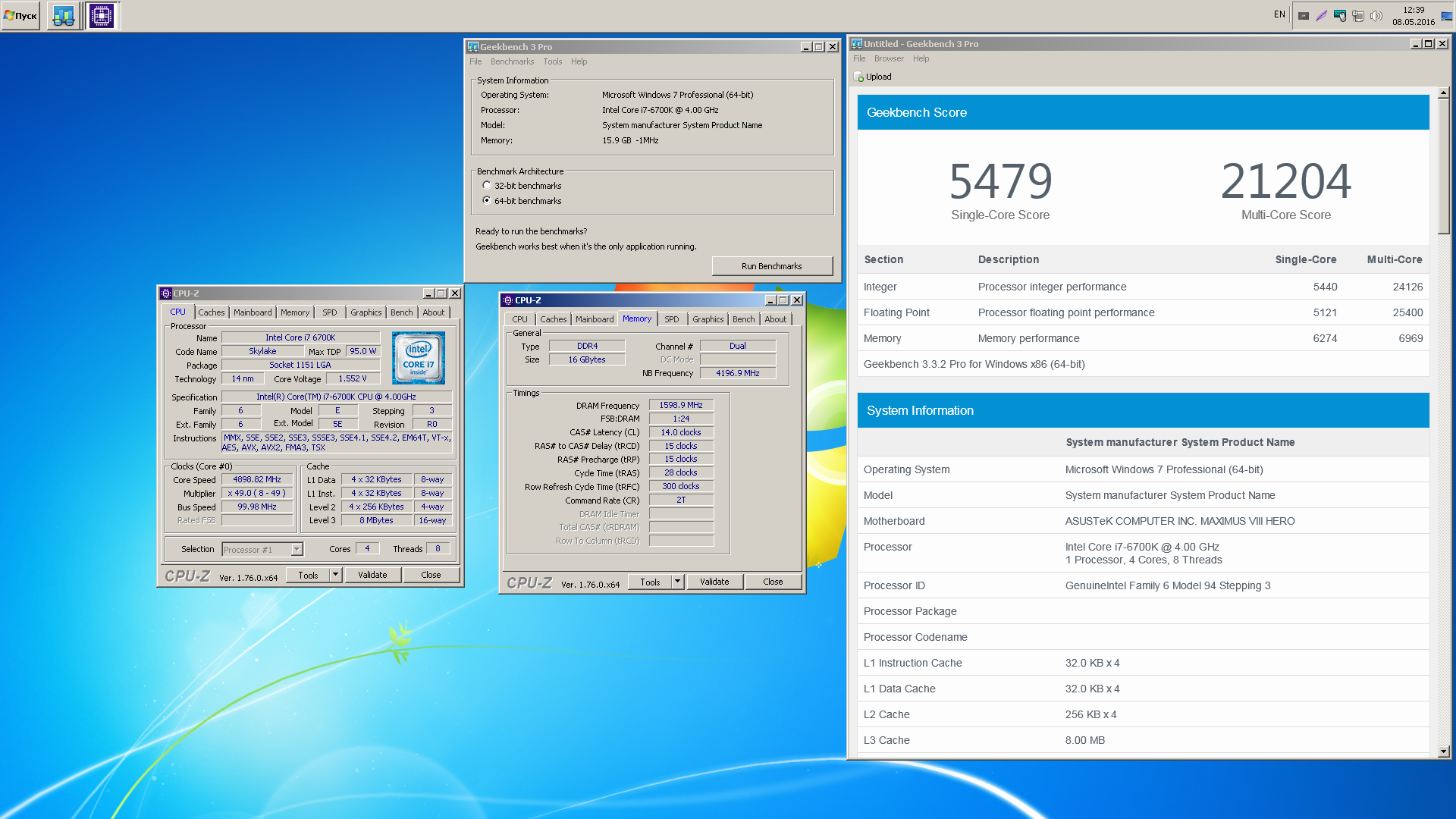Open File menu in Untitled results window
The height and width of the screenshot is (819, 1456).
point(859,58)
